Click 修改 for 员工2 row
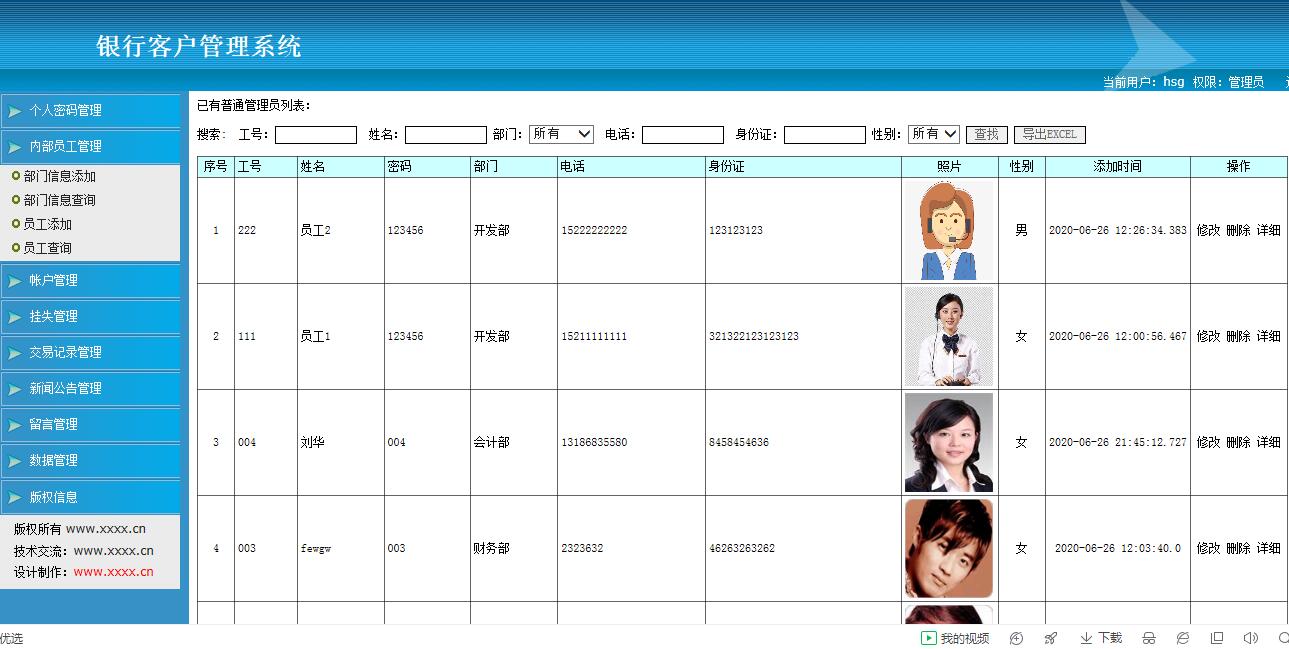Viewport: 1289px width, 649px height. tap(1208, 230)
